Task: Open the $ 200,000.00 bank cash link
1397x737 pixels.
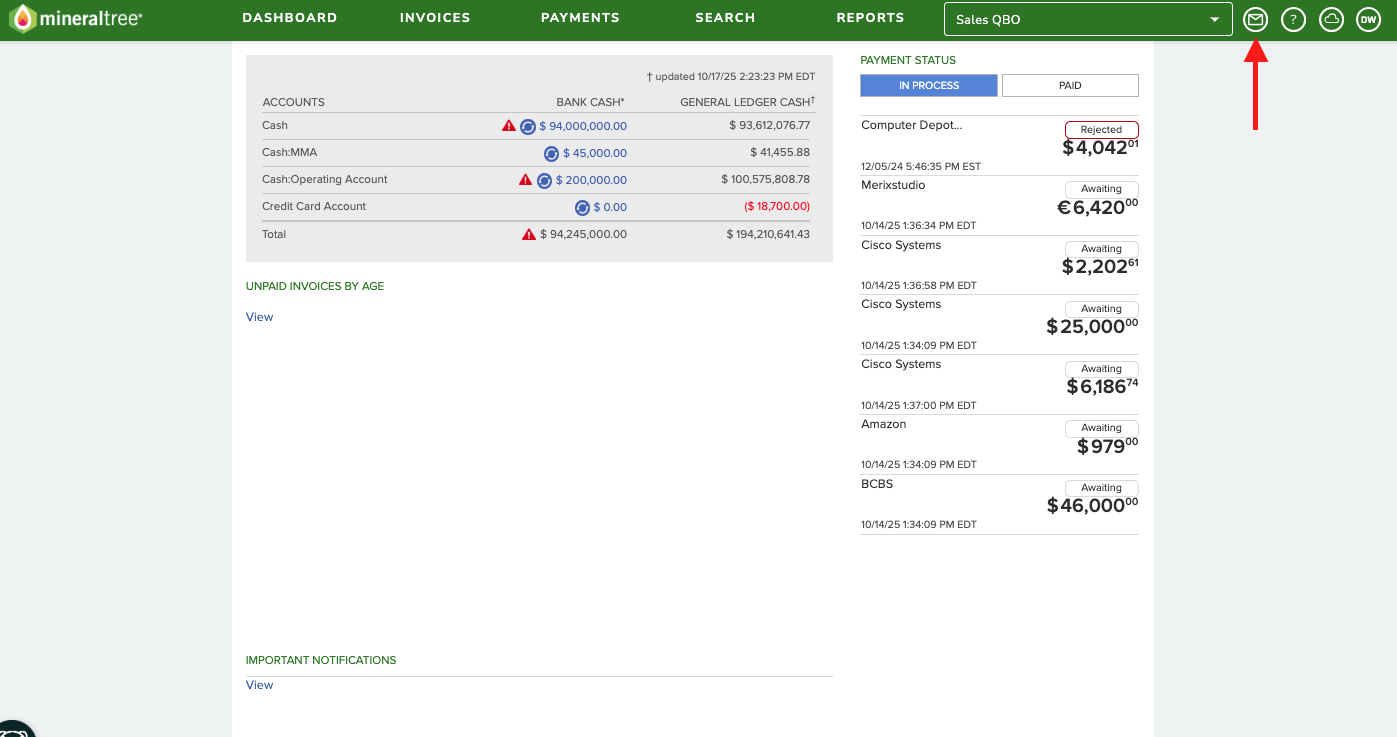Action: (591, 180)
